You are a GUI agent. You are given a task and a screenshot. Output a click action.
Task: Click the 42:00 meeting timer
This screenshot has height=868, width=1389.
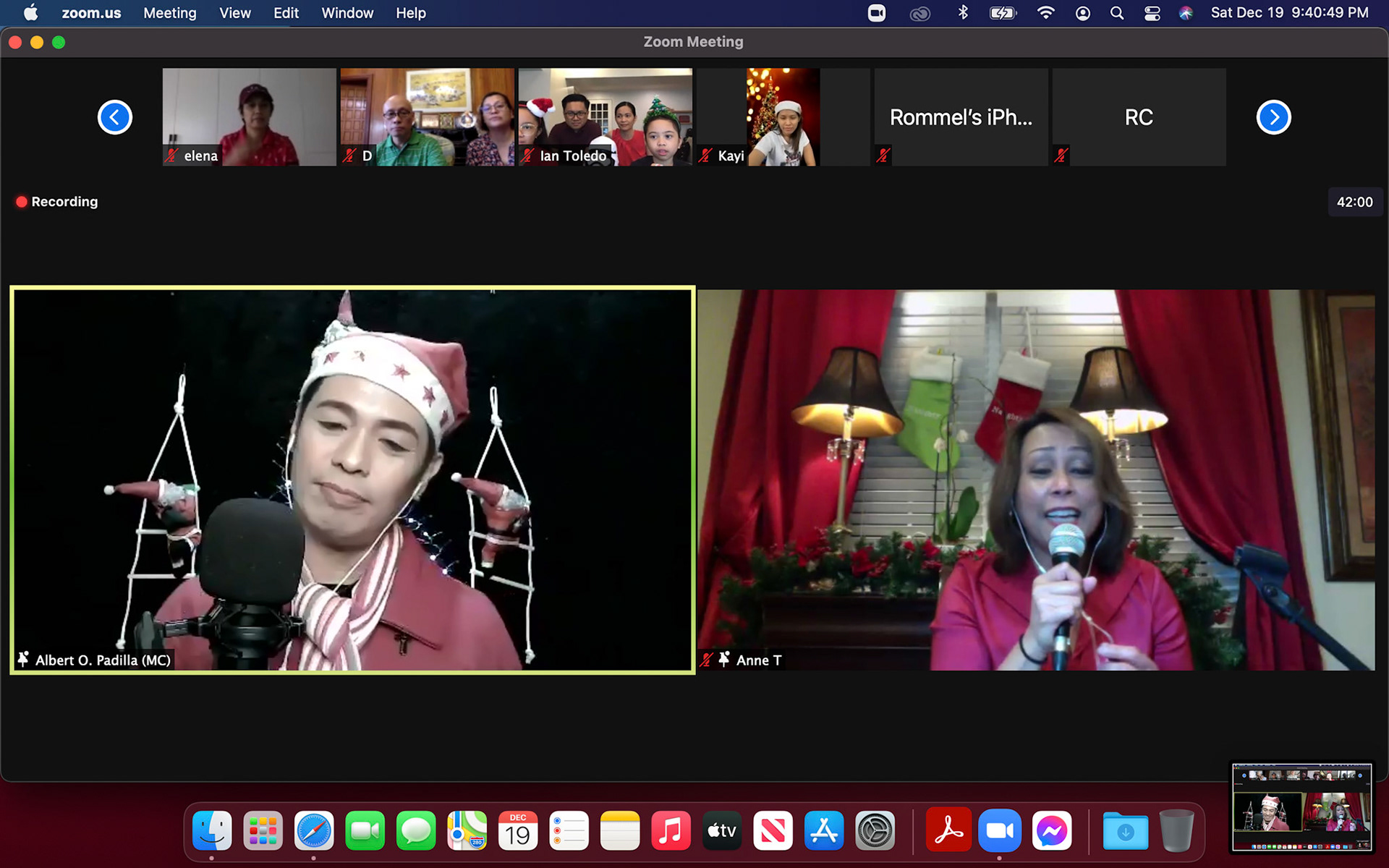[1354, 203]
